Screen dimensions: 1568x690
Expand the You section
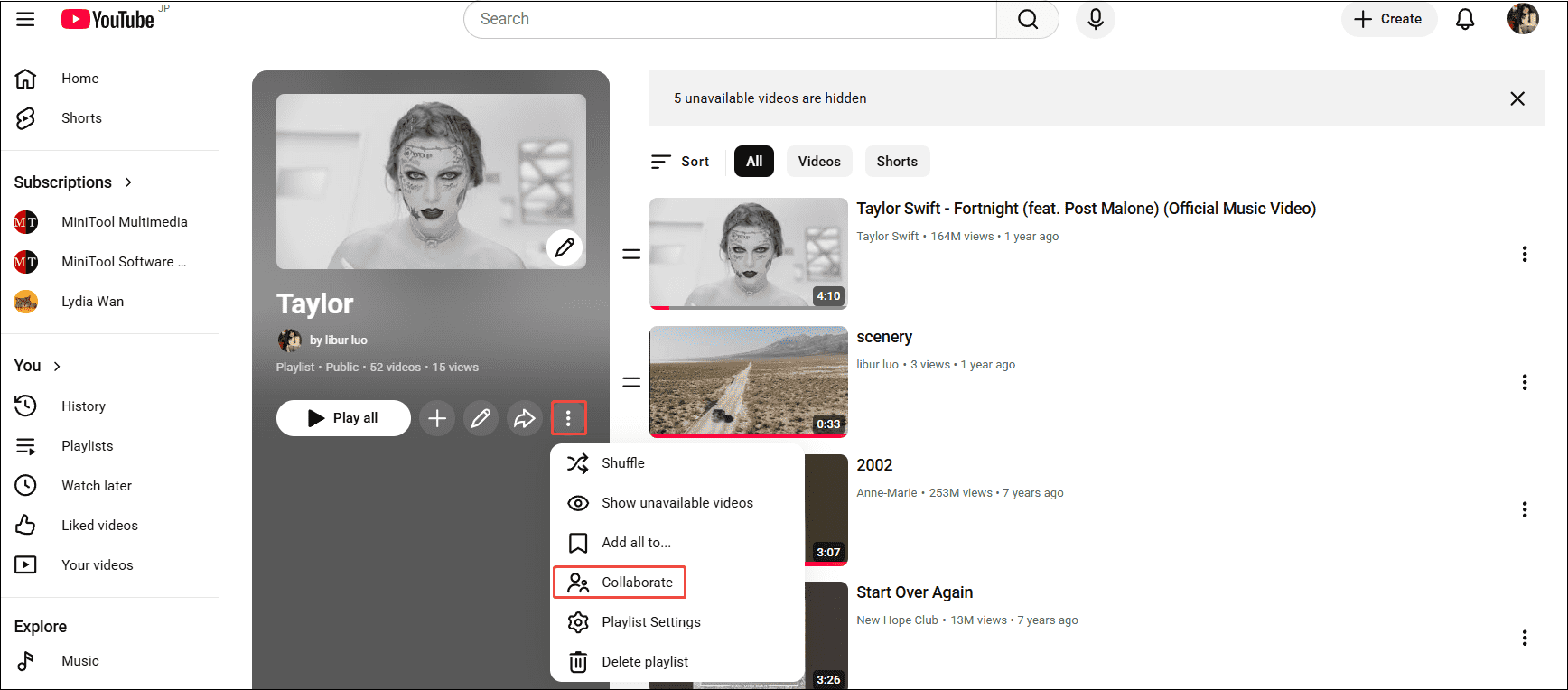click(x=38, y=366)
